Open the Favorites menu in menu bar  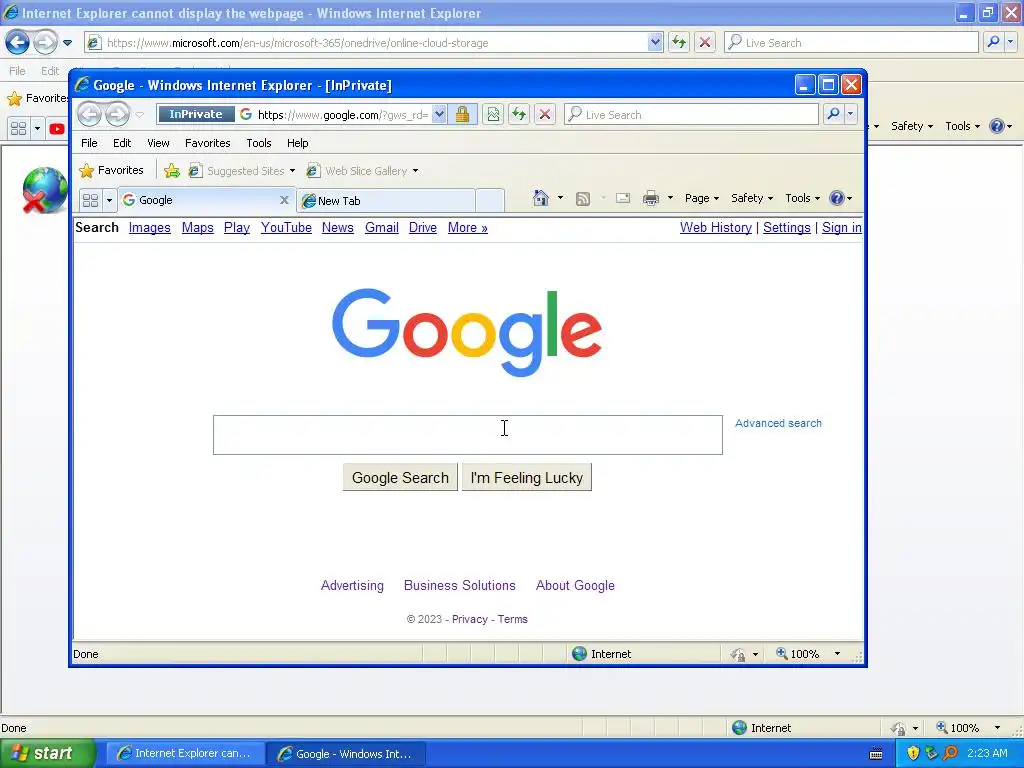207,143
